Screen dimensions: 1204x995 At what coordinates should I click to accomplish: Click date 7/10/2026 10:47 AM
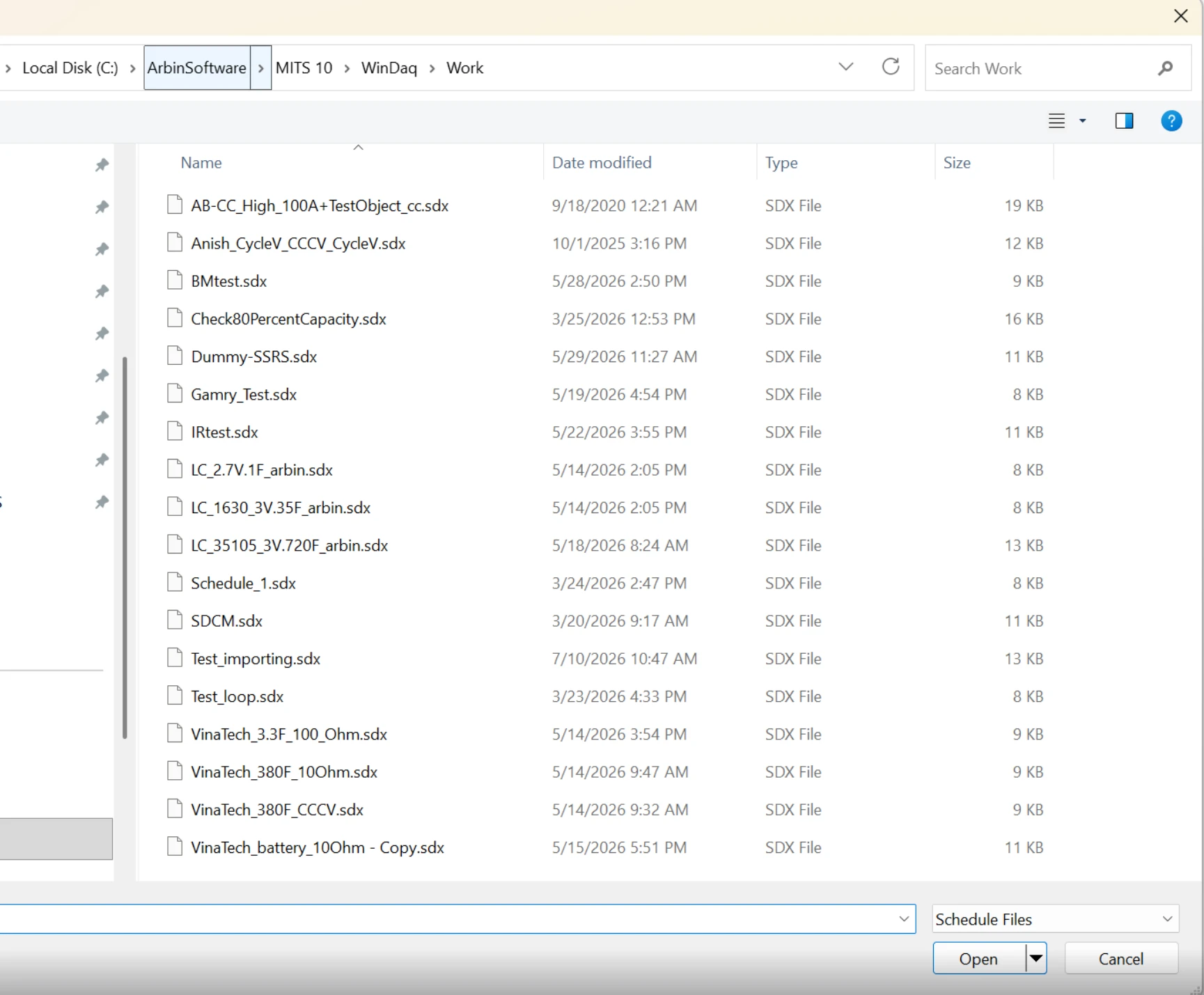625,659
